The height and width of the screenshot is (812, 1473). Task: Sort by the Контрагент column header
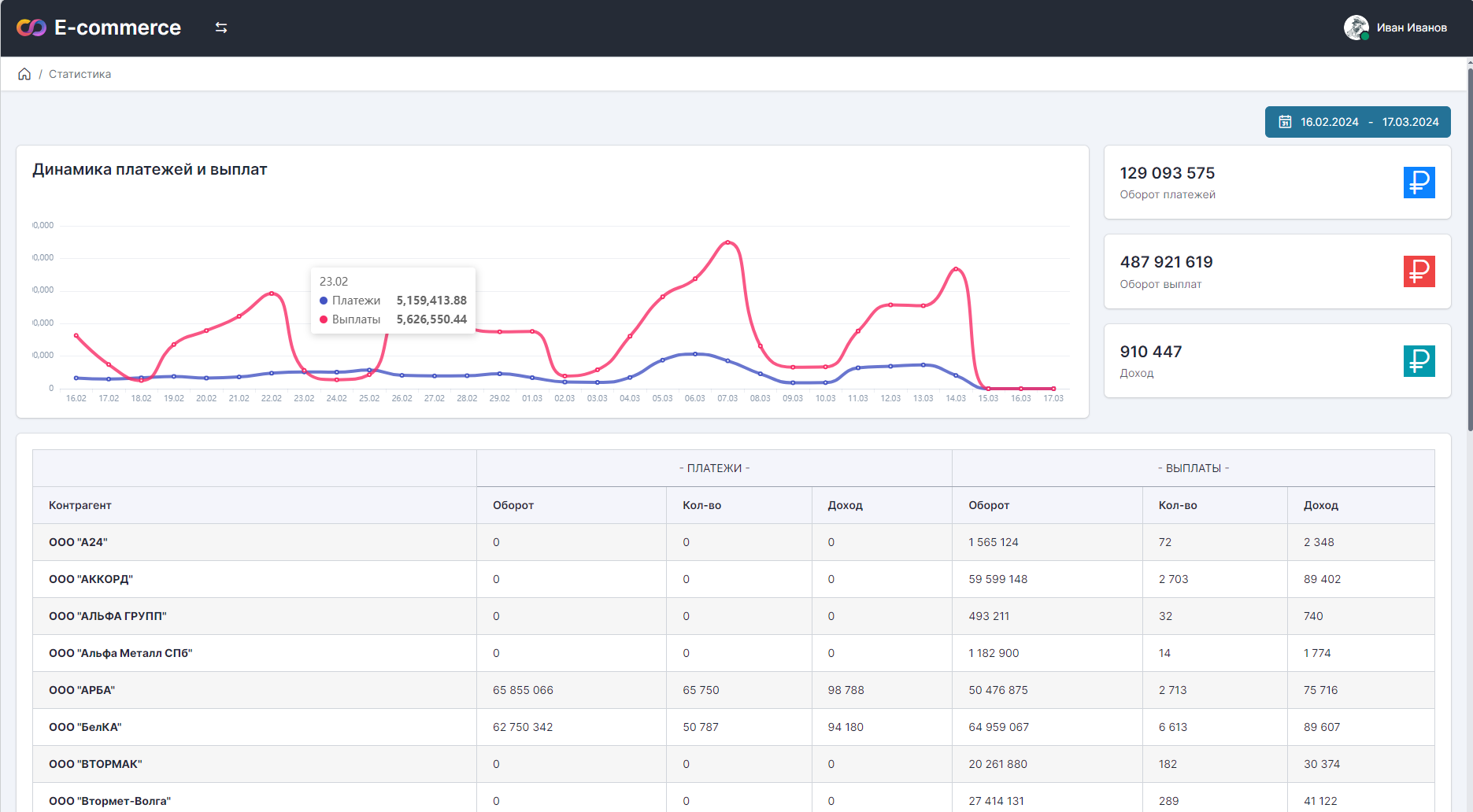pyautogui.click(x=80, y=505)
